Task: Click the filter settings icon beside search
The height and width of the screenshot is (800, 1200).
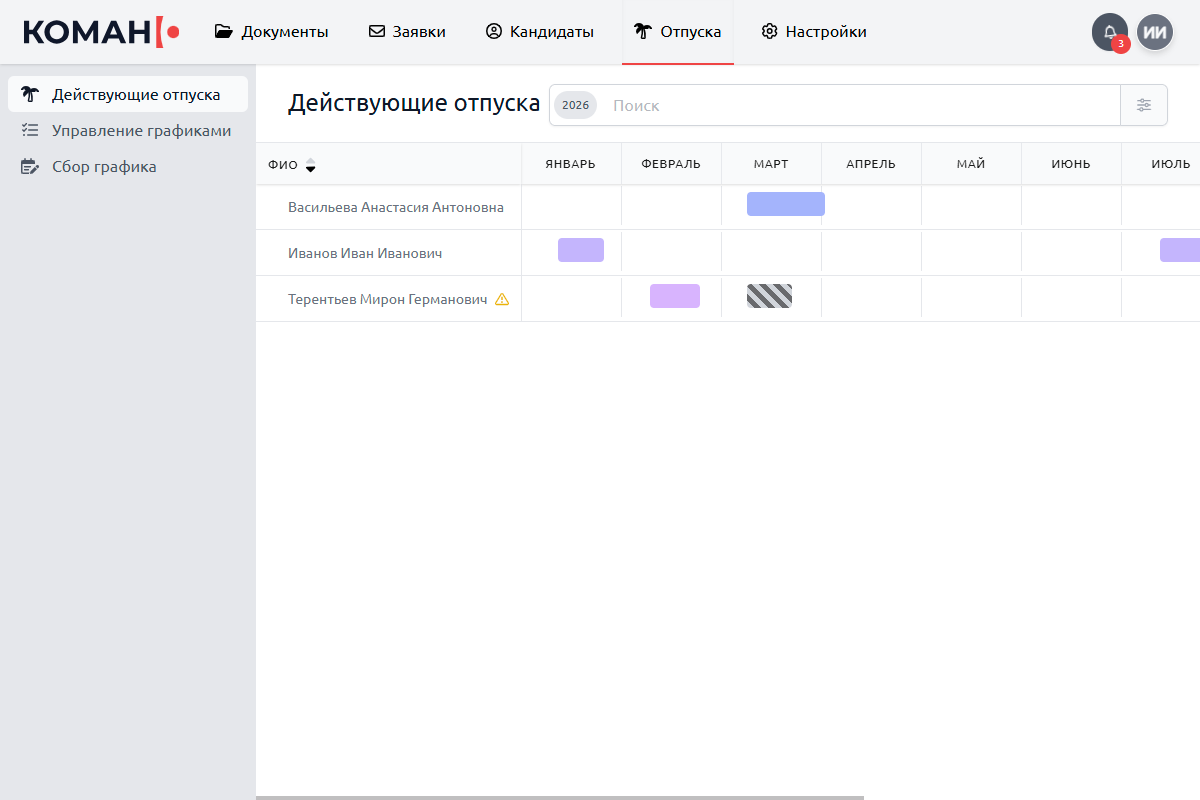Action: click(x=1144, y=105)
